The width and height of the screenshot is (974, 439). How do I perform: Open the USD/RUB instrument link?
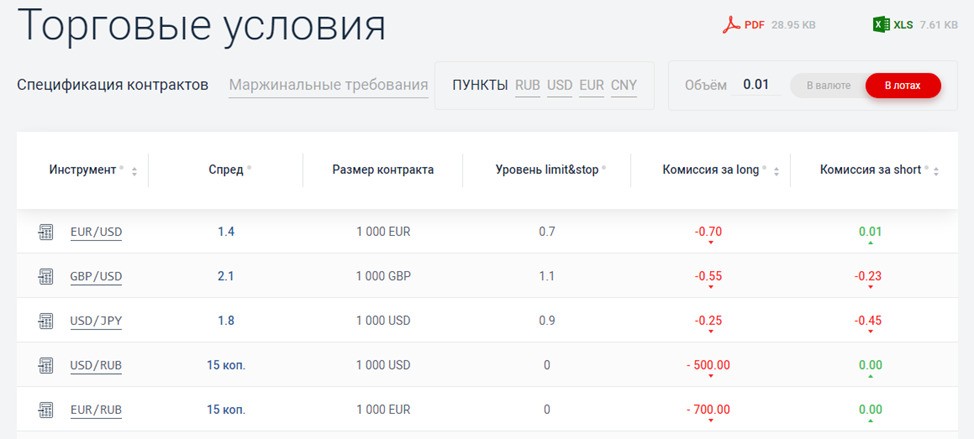(96, 365)
